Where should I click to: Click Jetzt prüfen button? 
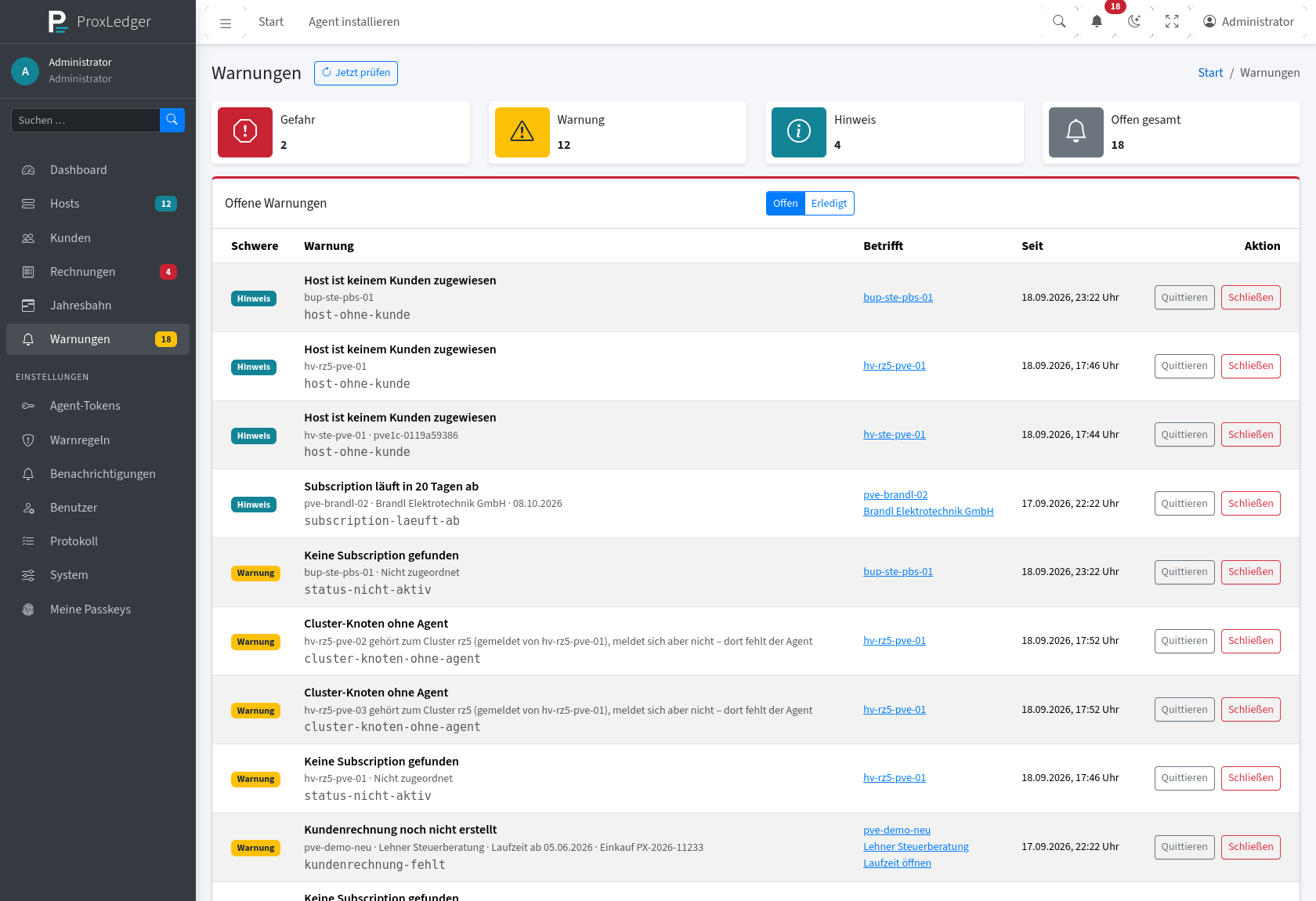click(x=356, y=73)
